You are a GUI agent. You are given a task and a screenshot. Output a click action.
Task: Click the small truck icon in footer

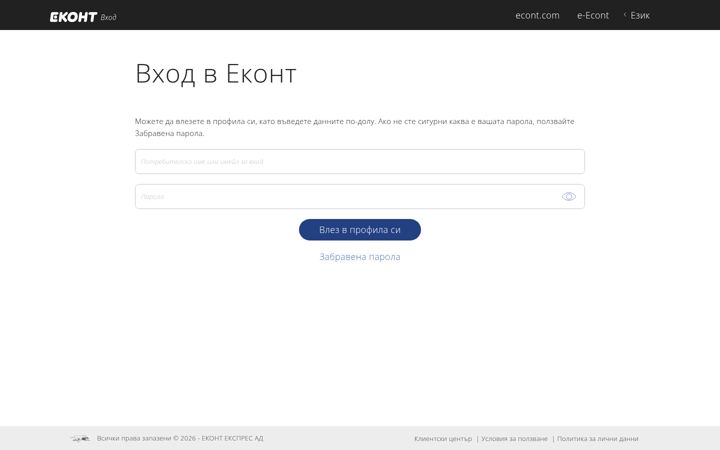click(x=80, y=439)
